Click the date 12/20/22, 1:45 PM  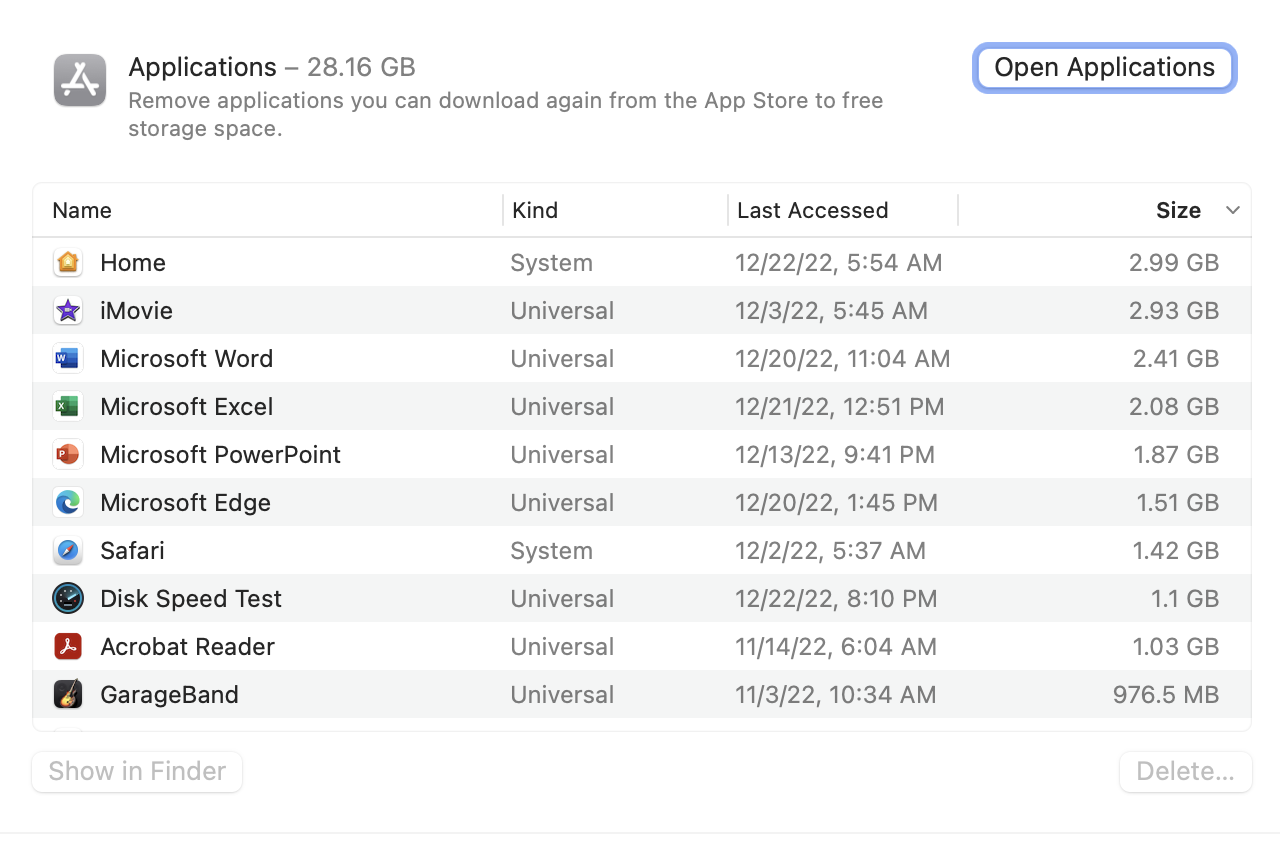(x=836, y=503)
